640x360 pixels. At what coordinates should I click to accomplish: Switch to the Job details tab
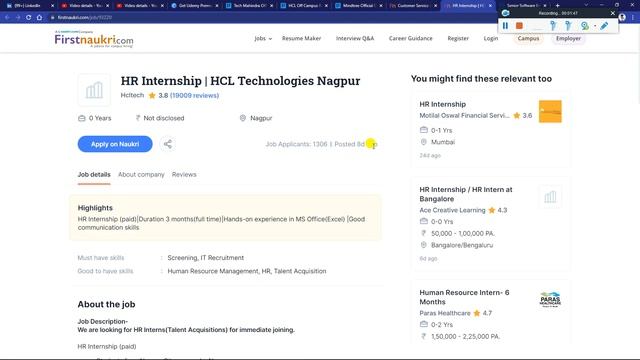94,175
